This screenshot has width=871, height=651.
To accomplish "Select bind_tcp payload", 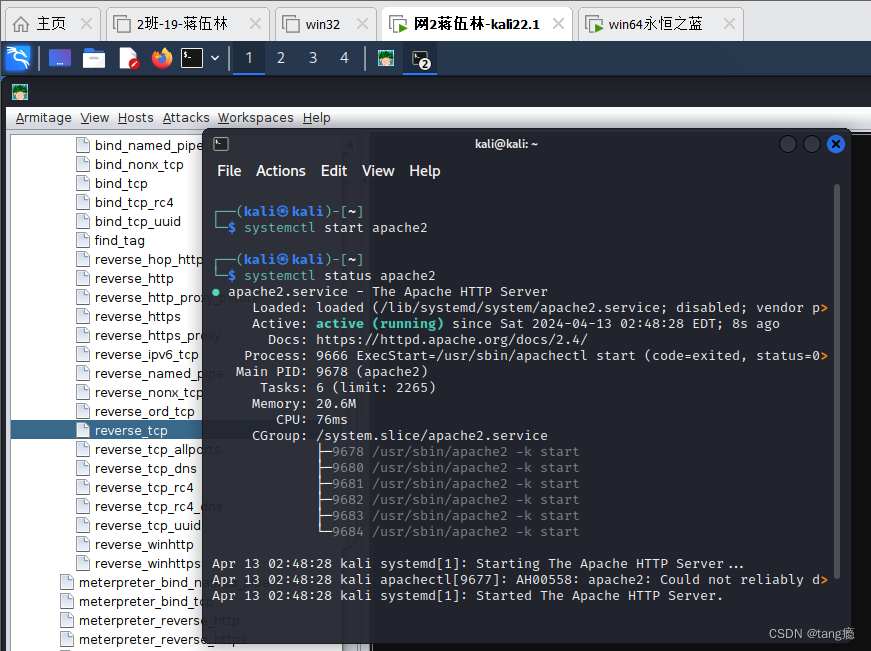I will tap(121, 183).
